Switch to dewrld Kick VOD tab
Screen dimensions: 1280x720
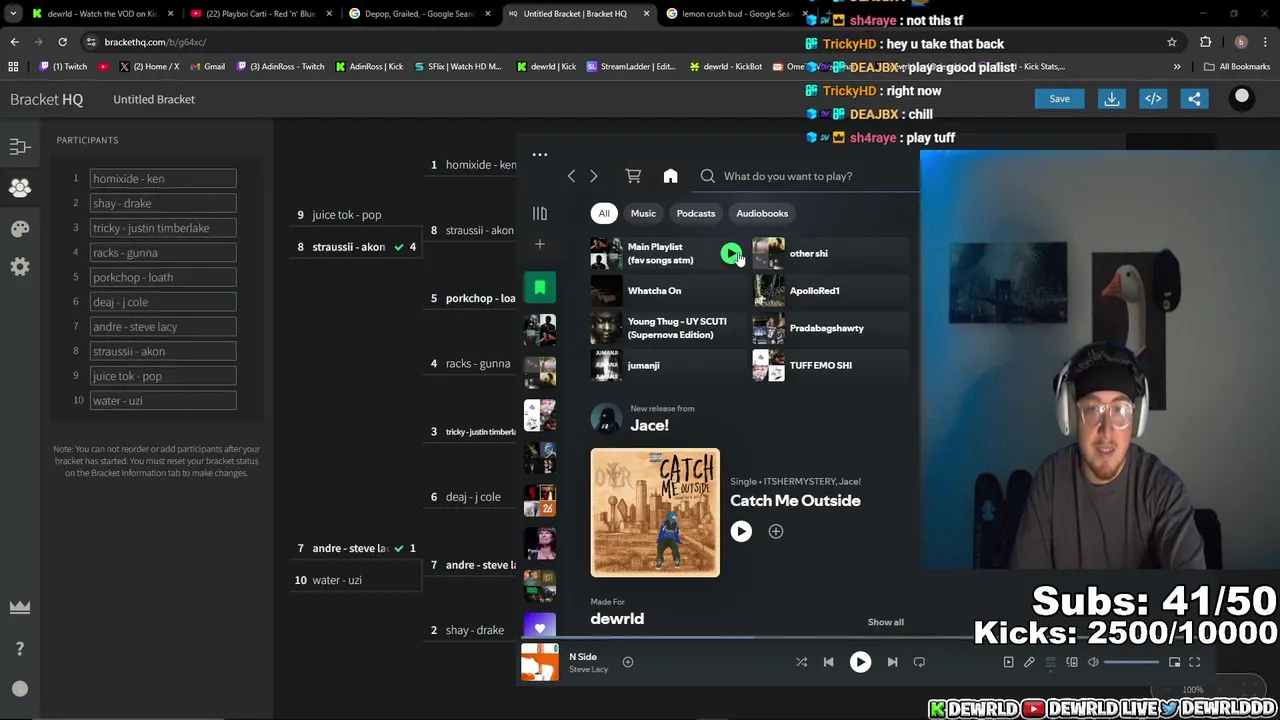103,14
